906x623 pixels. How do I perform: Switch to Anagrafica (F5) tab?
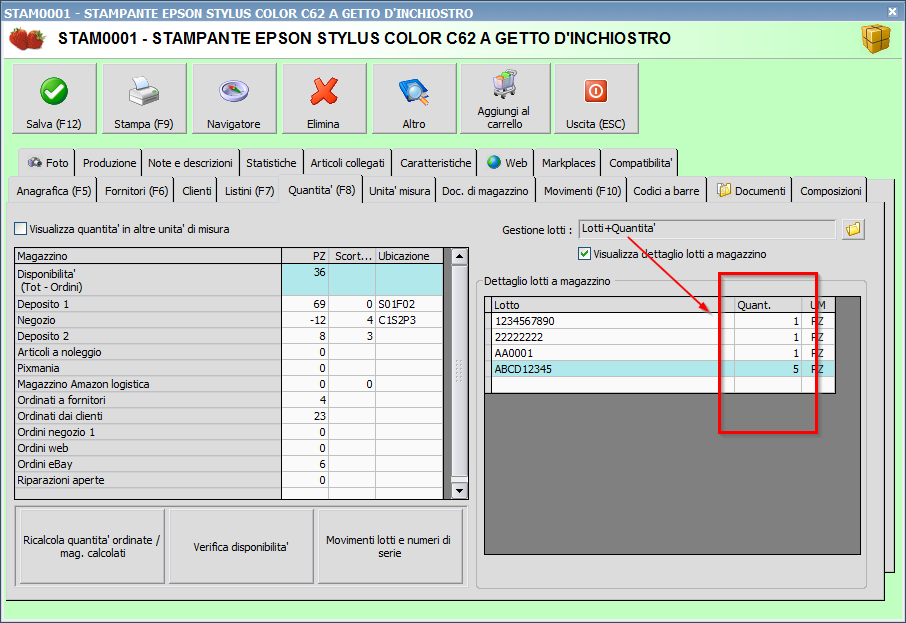[54, 191]
